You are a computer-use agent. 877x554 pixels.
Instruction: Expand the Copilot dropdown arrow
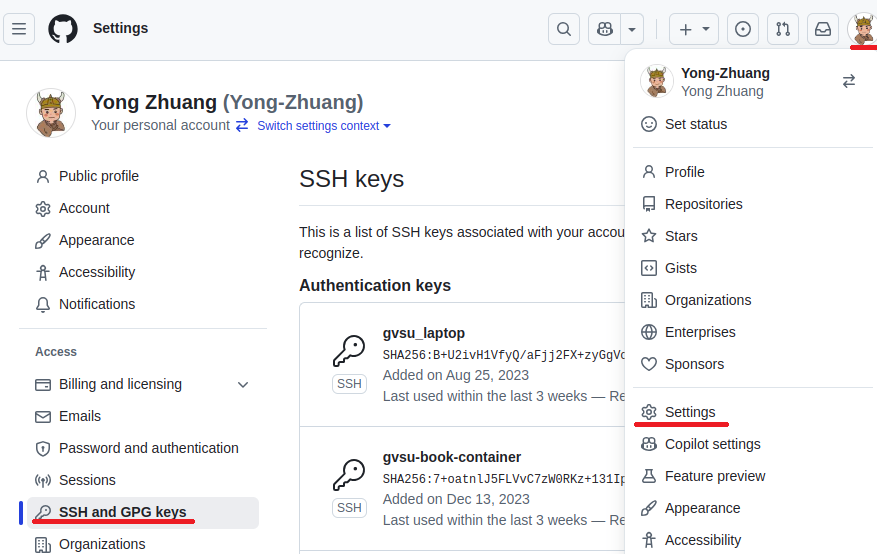pyautogui.click(x=632, y=29)
